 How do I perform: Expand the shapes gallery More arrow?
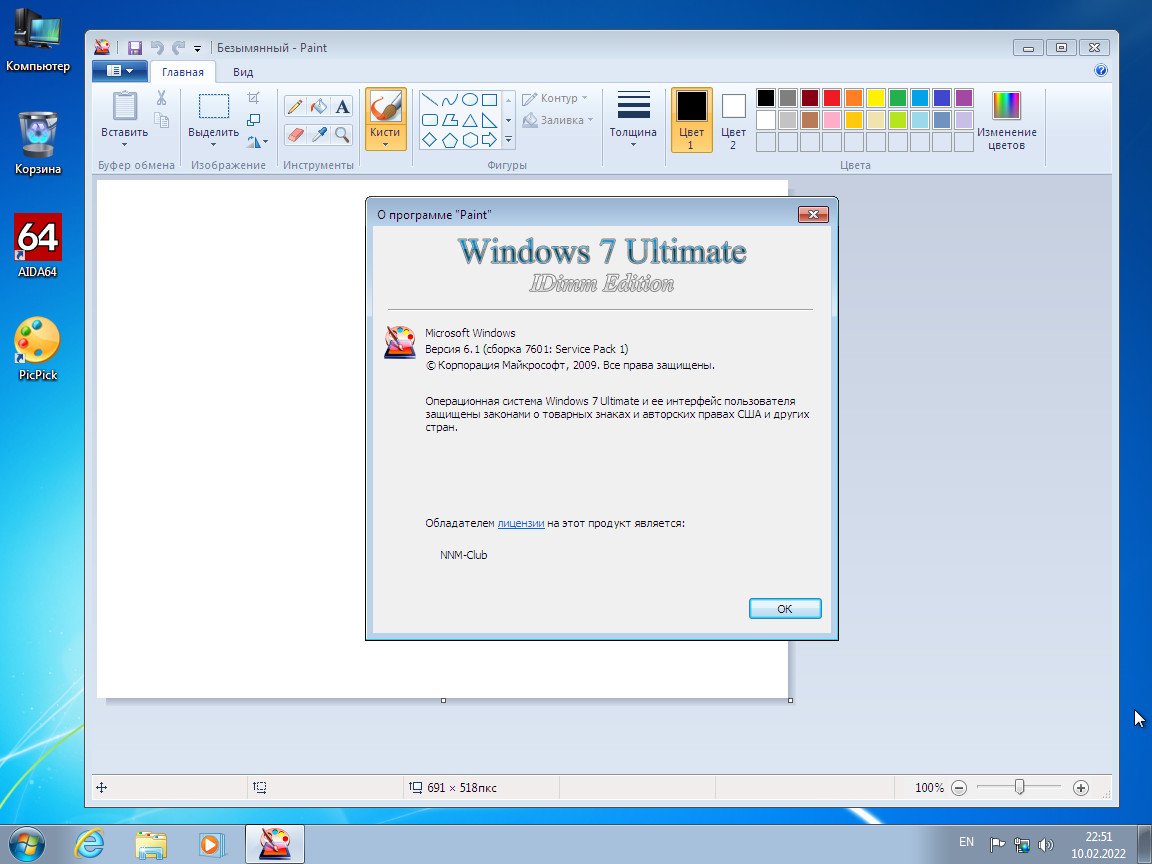coord(508,140)
